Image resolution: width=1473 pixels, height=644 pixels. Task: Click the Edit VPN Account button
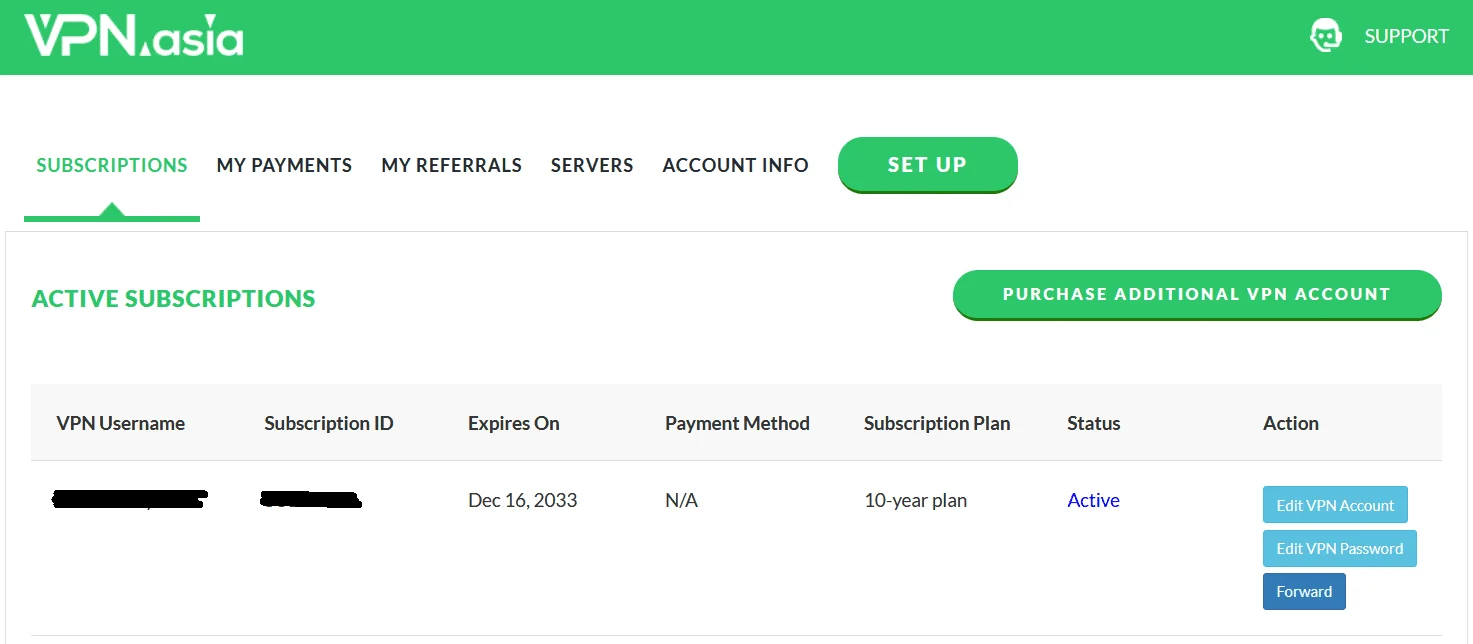click(1335, 505)
